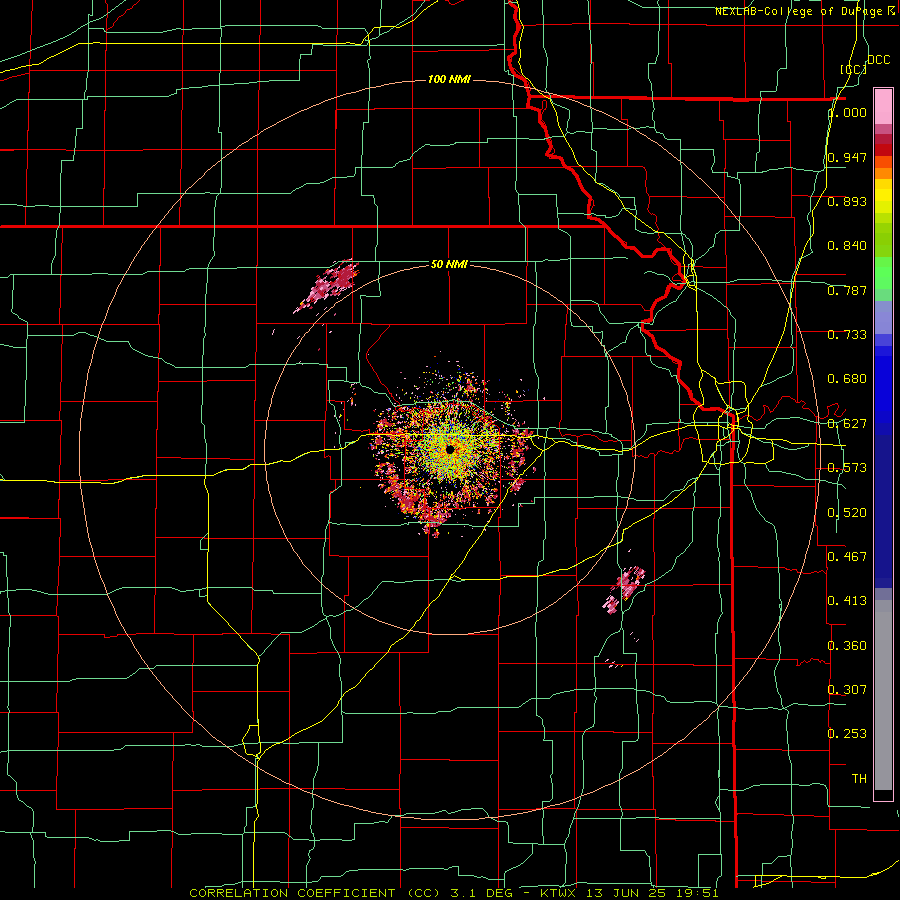Click the 0.253 legend value

[847, 734]
